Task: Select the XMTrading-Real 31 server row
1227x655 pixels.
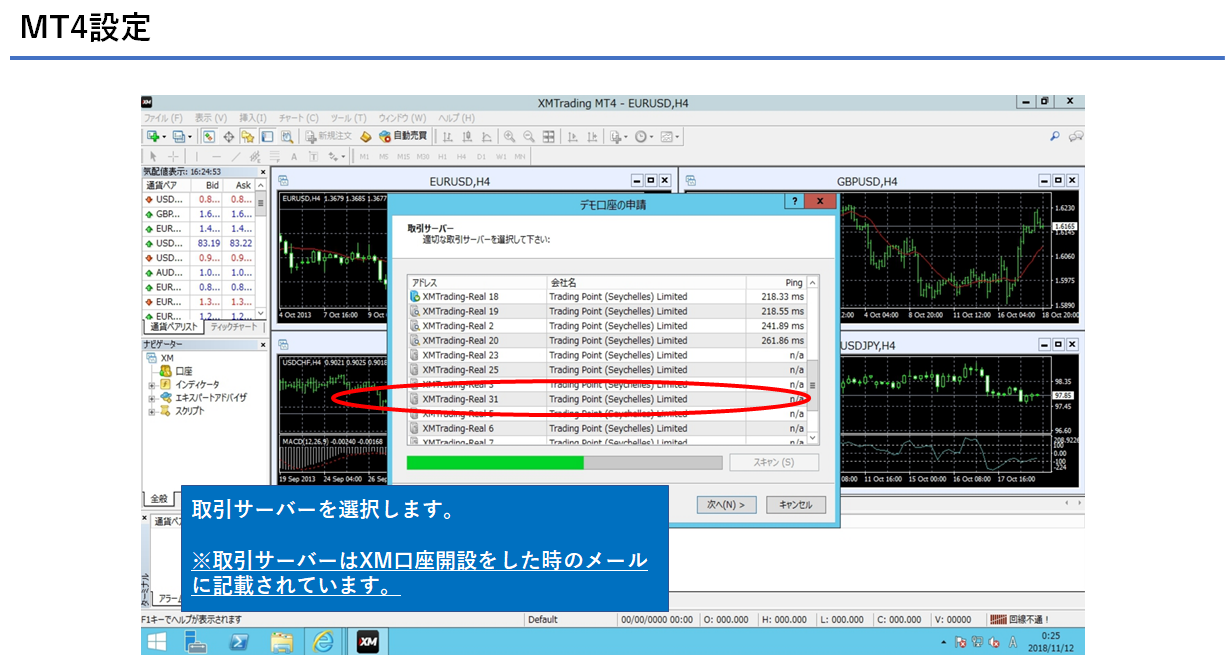Action: click(607, 399)
